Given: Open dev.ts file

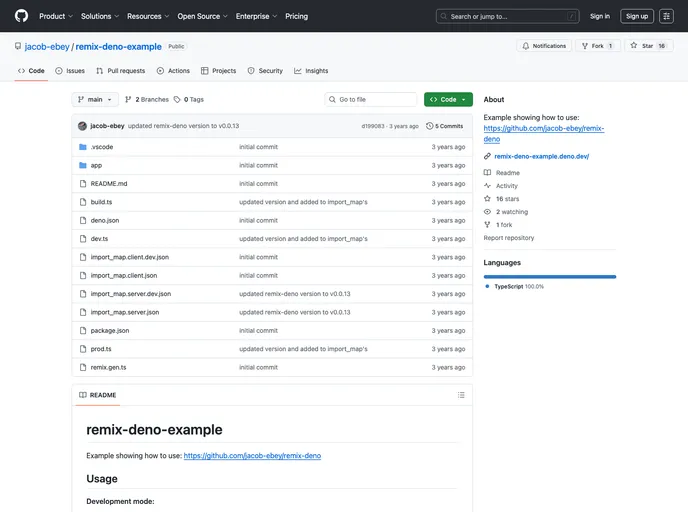Looking at the screenshot, I should tap(99, 239).
